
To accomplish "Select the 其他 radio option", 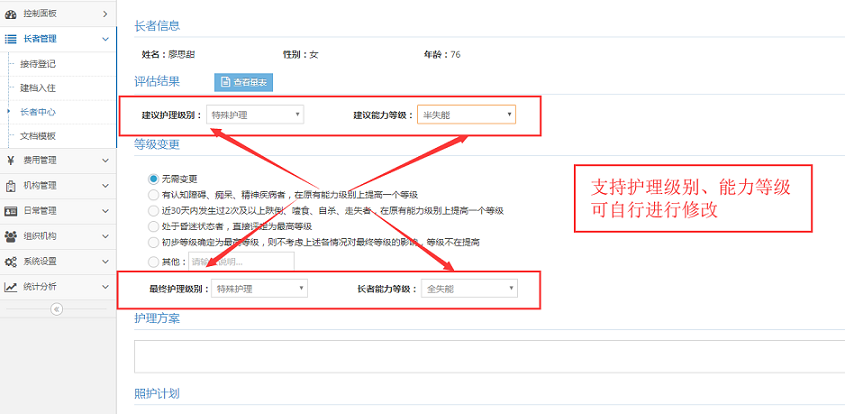I will 153,260.
